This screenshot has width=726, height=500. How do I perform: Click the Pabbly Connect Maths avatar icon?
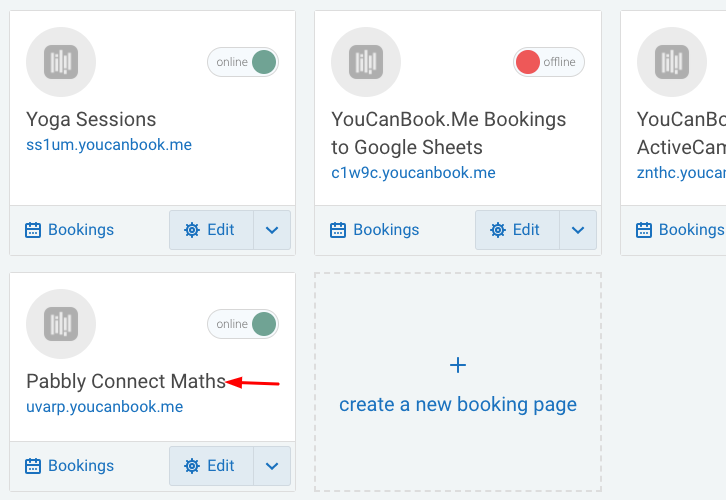pos(61,324)
